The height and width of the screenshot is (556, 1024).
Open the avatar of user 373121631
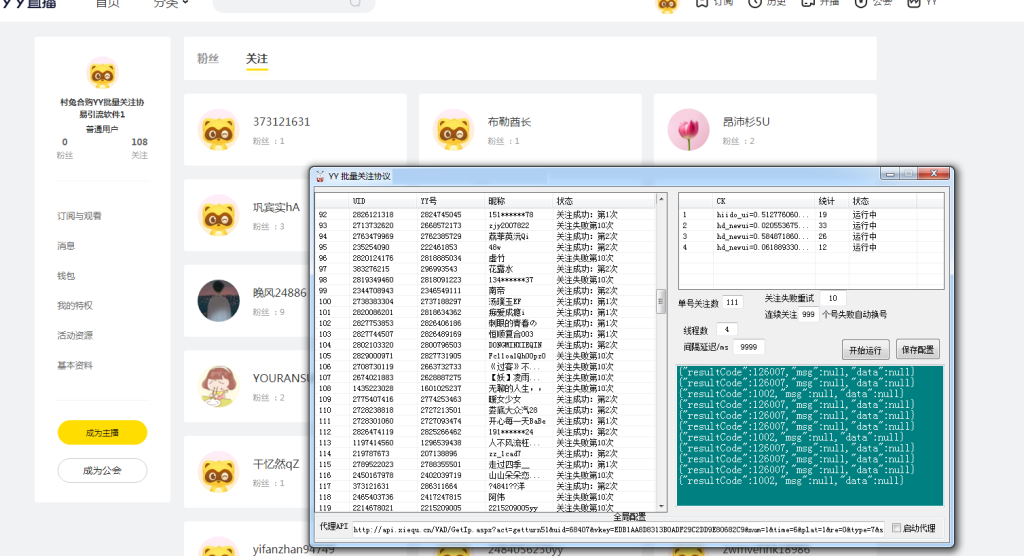[218, 130]
